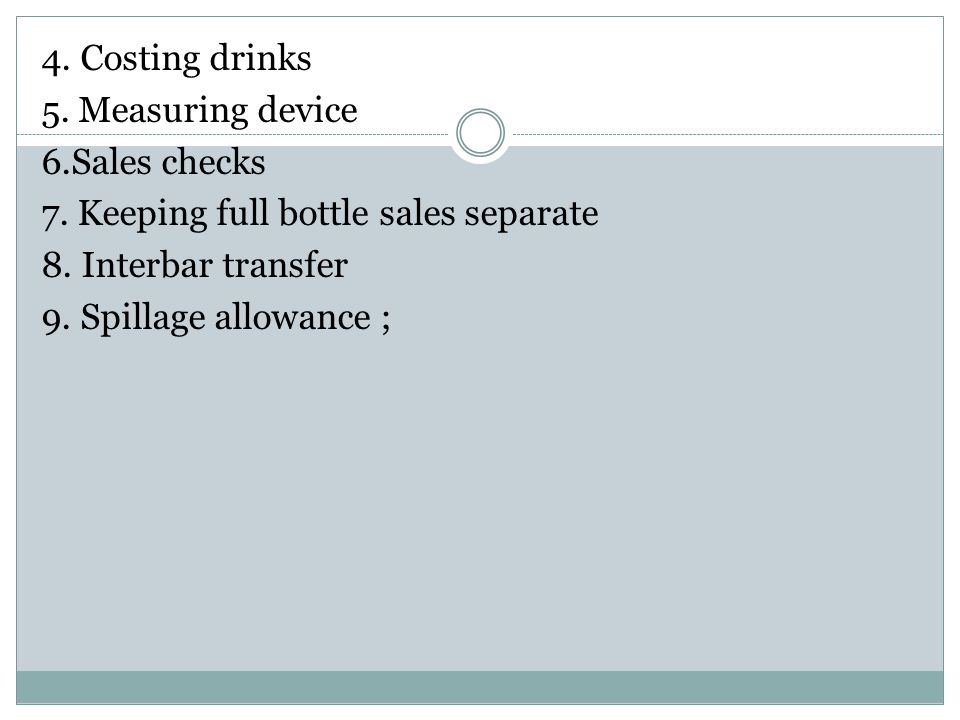Click the word "drinks" in item 4
Screen dimensions: 960x720
point(261,59)
